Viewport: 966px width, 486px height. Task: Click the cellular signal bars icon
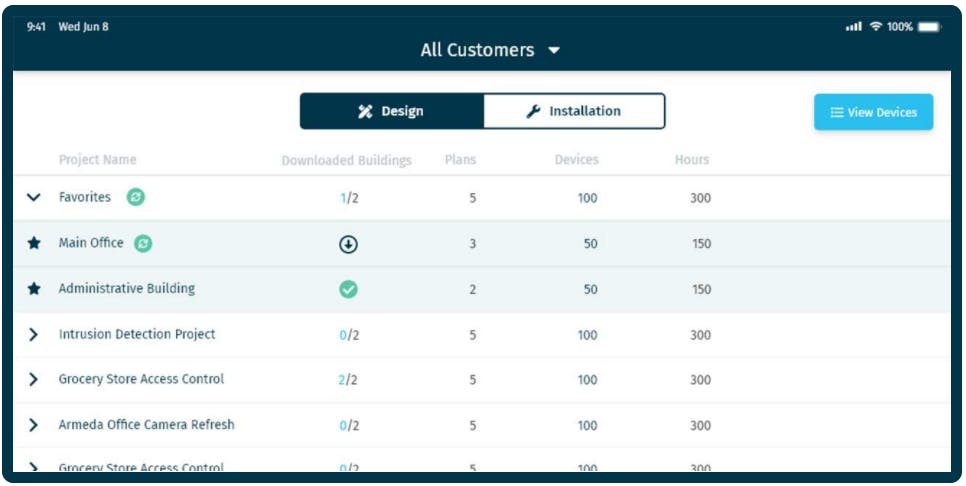point(853,27)
